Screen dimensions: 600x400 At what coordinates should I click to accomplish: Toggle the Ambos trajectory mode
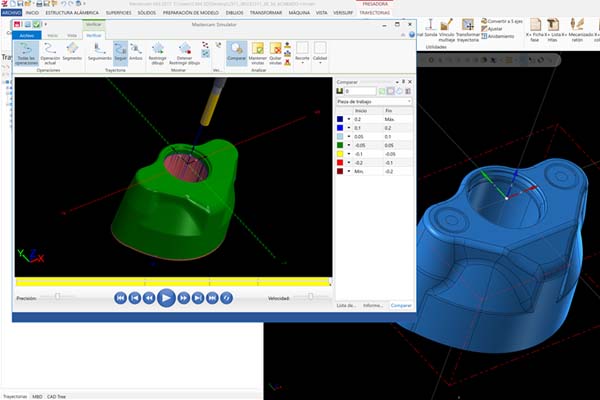[x=136, y=51]
